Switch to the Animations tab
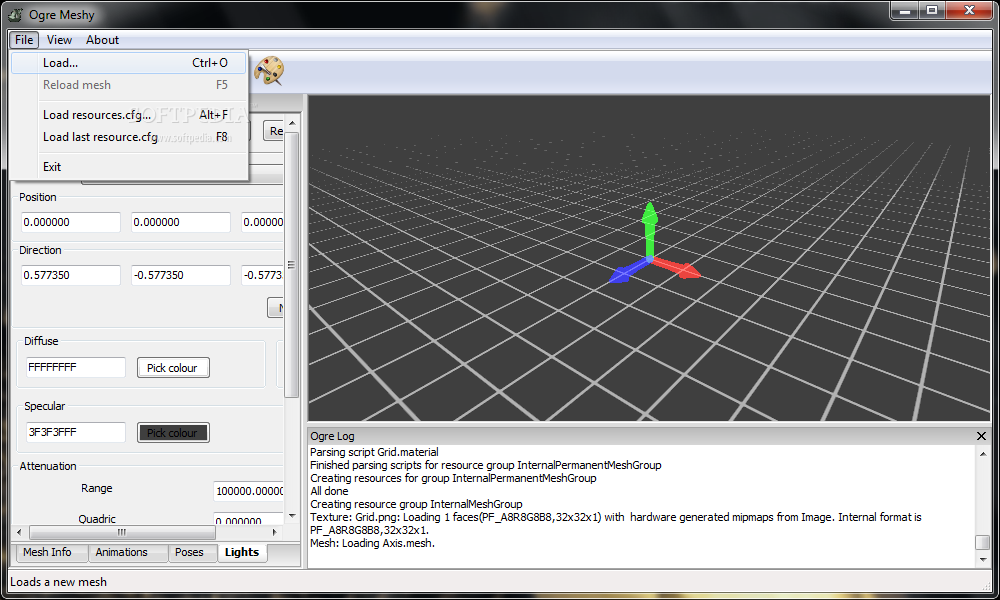 coord(121,552)
